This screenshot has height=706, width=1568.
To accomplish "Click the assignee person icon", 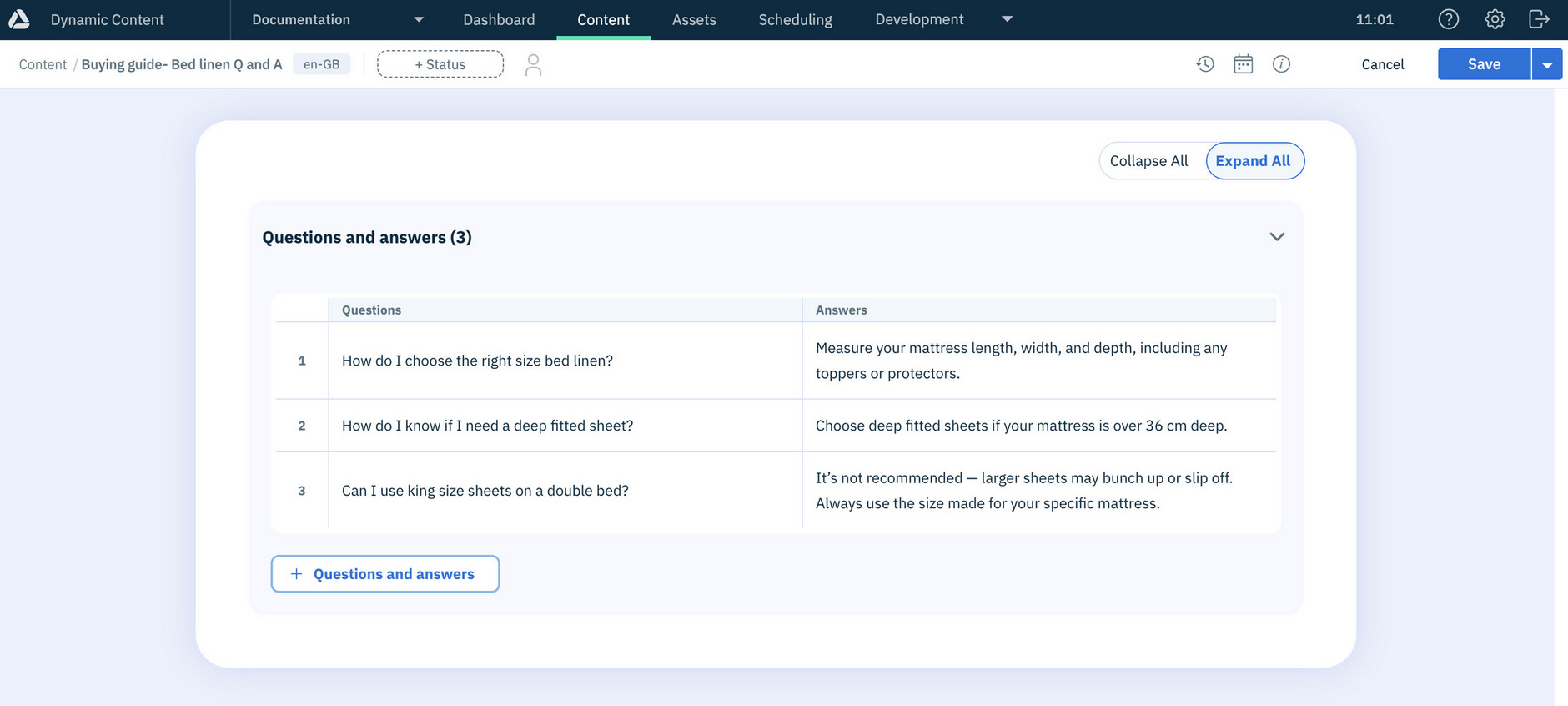I will tap(533, 64).
